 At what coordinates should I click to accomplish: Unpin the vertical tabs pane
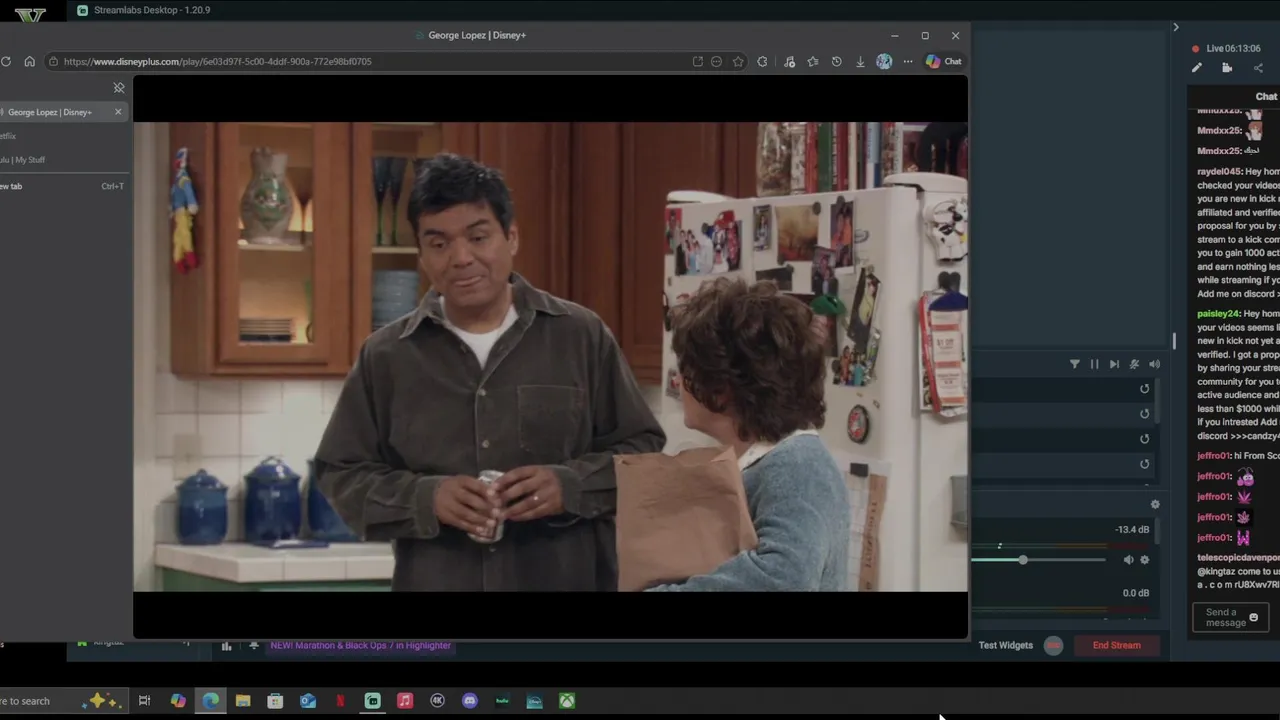[x=119, y=88]
